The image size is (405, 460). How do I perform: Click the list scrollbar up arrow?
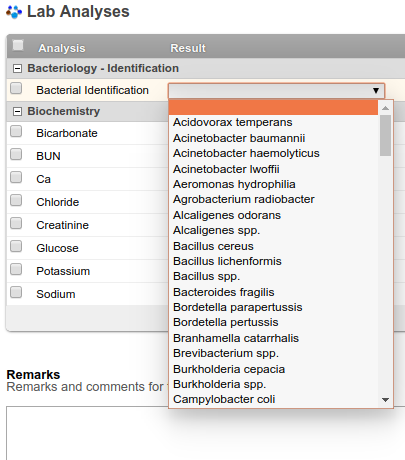click(385, 108)
